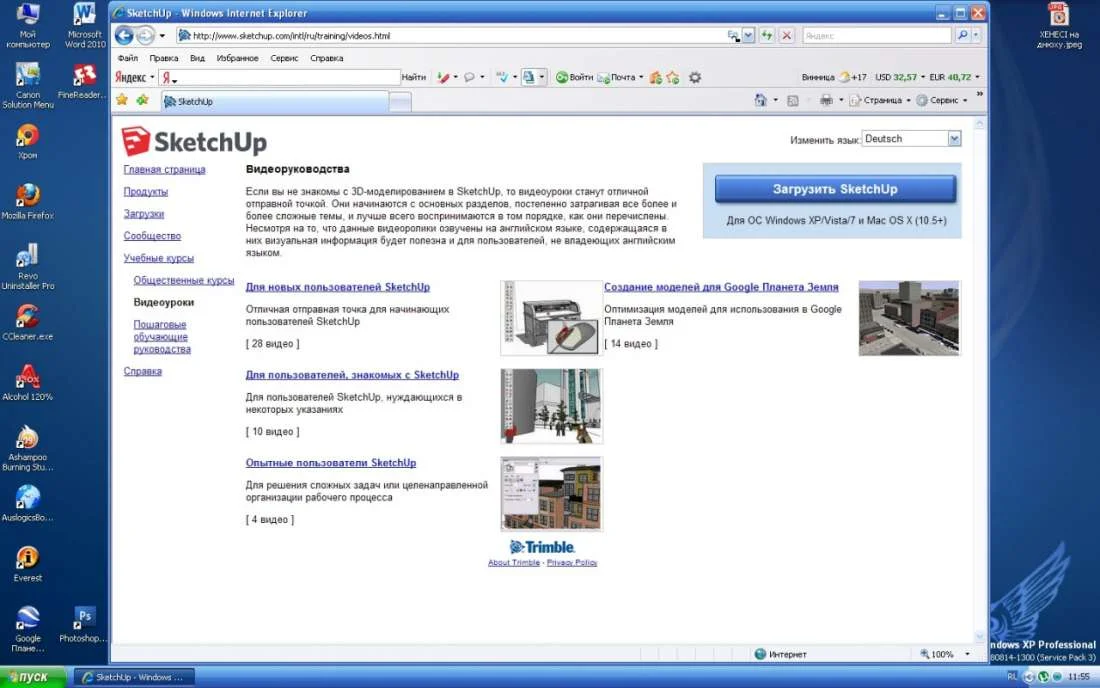Click the SketchUp logo on the page
Image resolution: width=1100 pixels, height=688 pixels.
pos(194,142)
